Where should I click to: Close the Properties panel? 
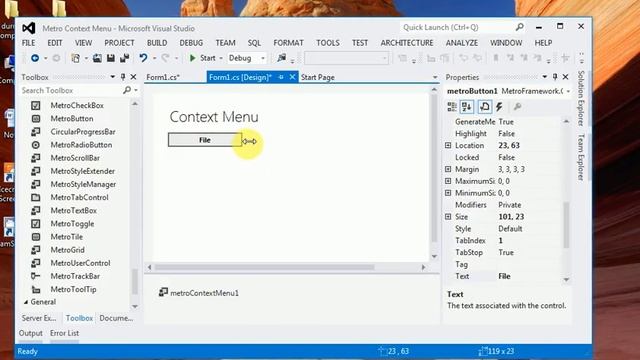(x=566, y=77)
